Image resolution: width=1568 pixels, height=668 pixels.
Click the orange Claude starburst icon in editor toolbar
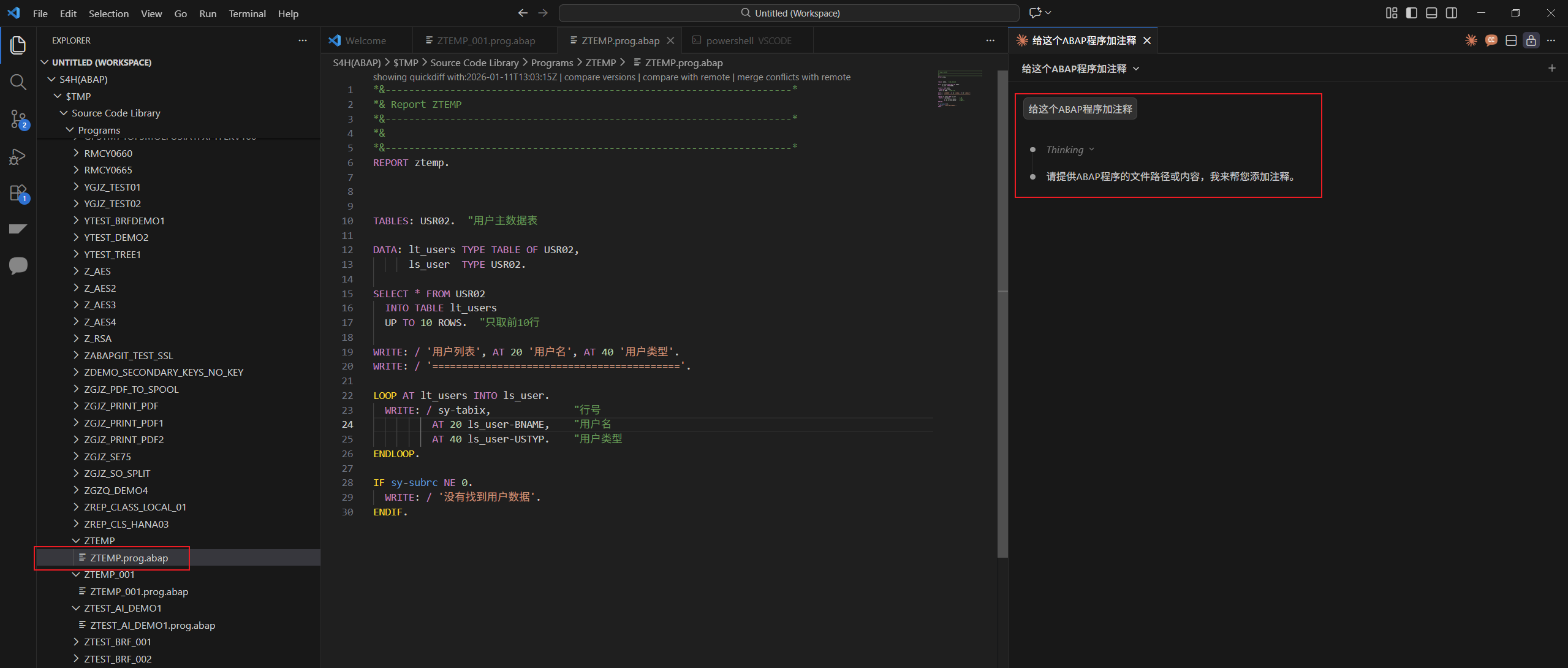(1471, 40)
